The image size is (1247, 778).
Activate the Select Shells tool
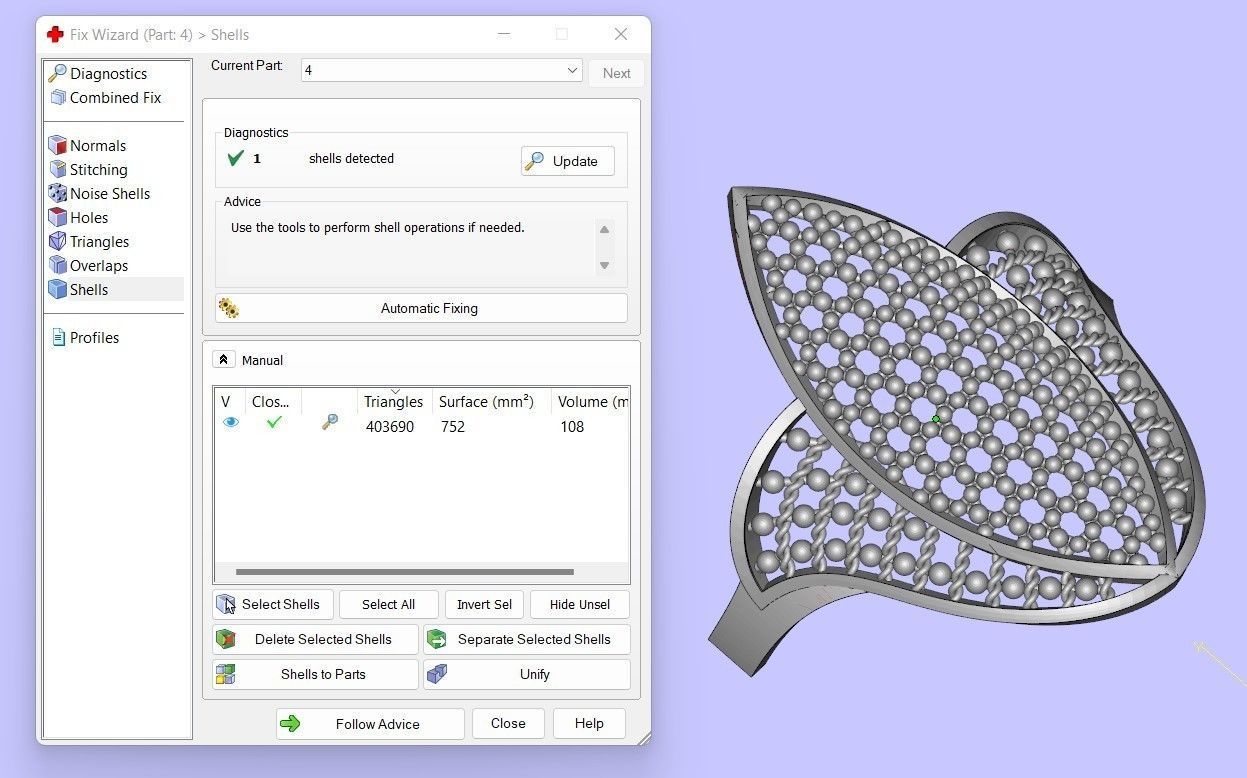tap(272, 604)
